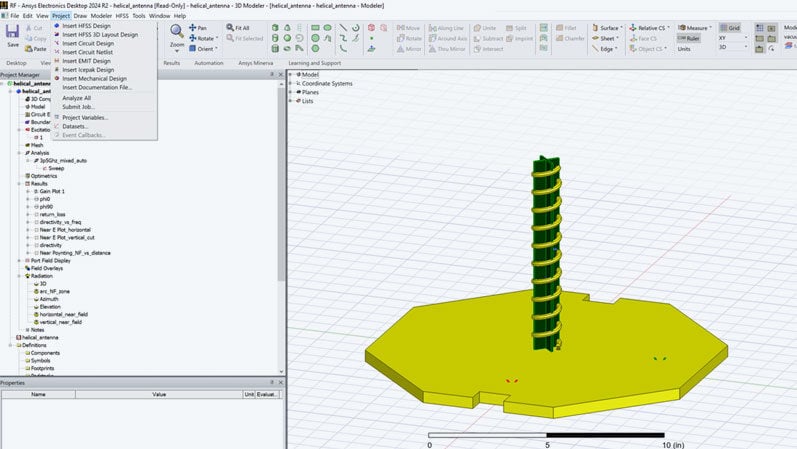Switch to the Automation ribbon tab
This screenshot has width=797, height=449.
point(209,63)
